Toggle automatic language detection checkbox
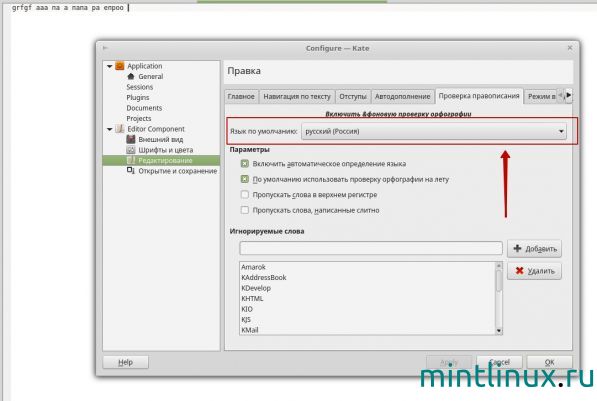 click(x=244, y=164)
